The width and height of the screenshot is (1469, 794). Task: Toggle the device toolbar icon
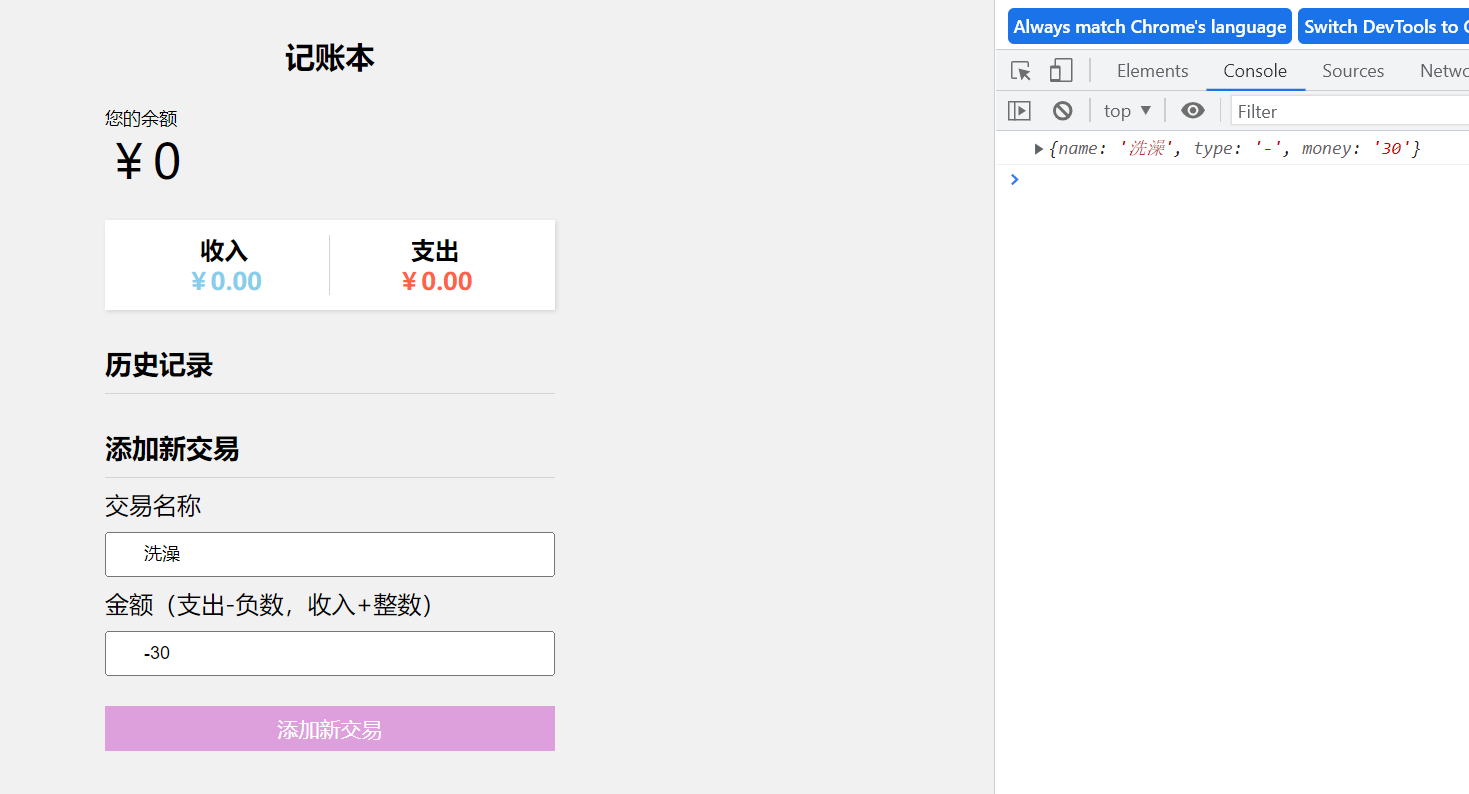click(1061, 71)
